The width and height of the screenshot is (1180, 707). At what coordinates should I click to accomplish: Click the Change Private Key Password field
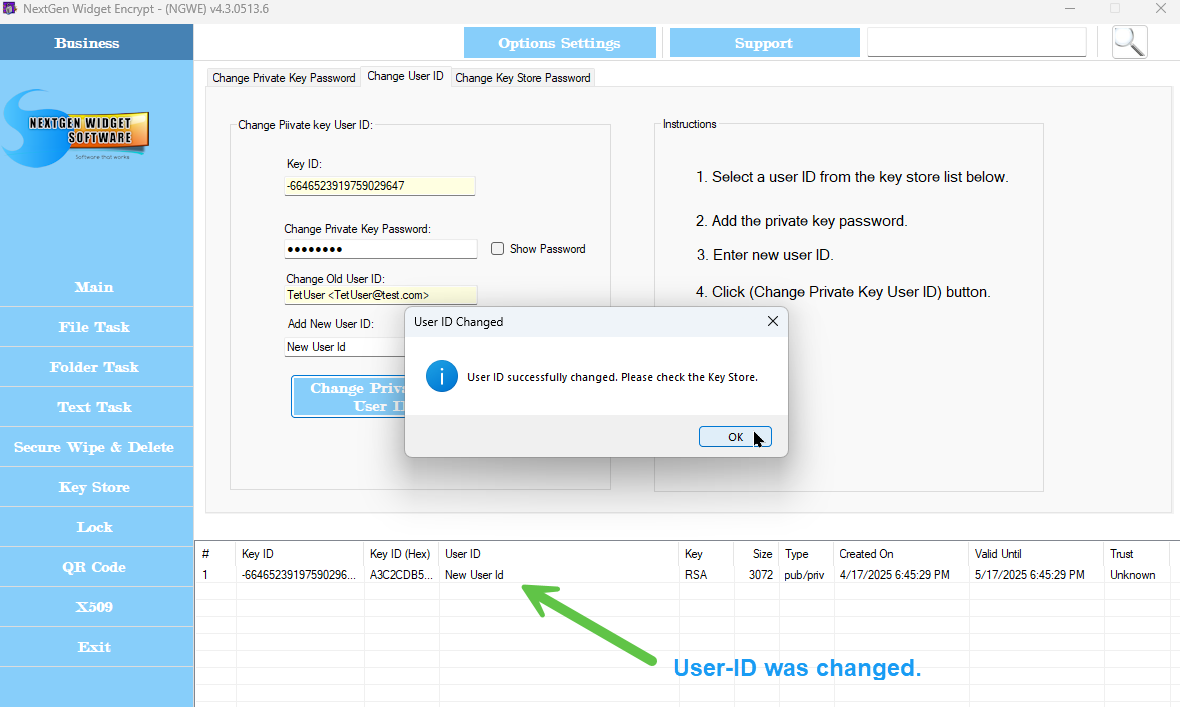pyautogui.click(x=381, y=249)
